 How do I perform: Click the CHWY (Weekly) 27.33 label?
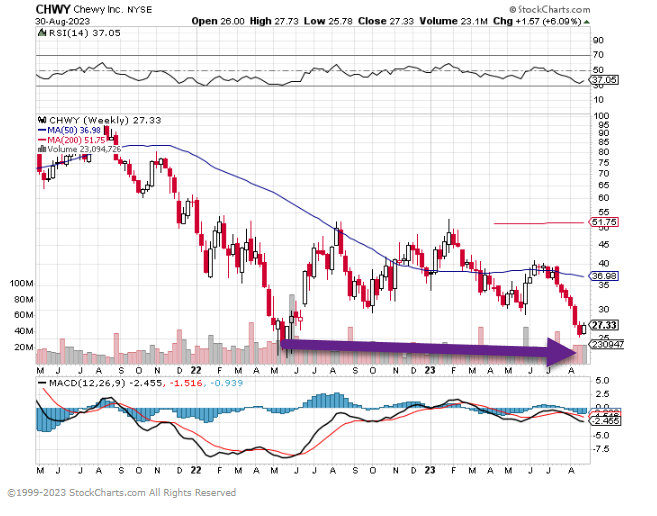[x=105, y=120]
